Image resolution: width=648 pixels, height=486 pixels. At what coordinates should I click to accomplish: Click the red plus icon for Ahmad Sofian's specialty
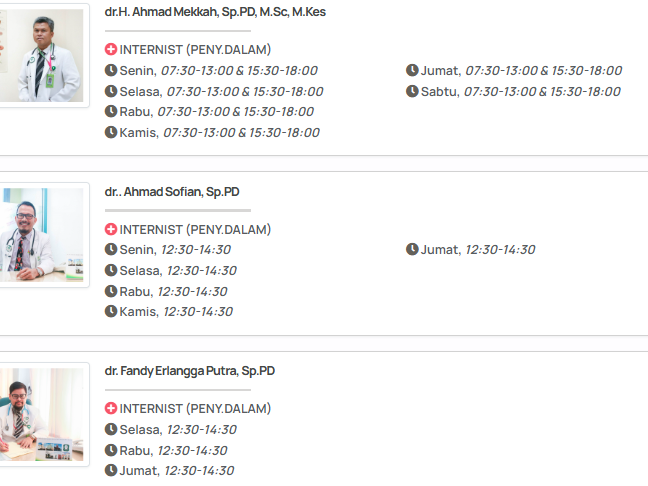click(111, 229)
